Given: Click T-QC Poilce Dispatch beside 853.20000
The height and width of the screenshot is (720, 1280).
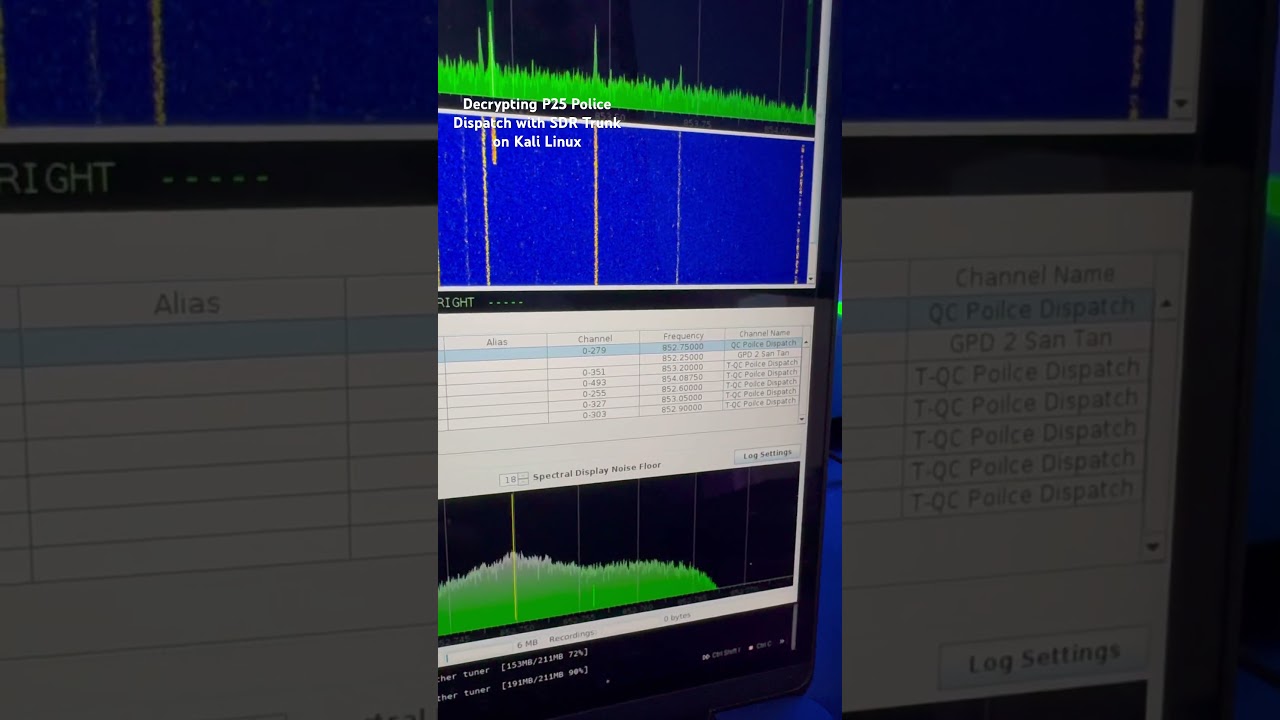Looking at the screenshot, I should tap(762, 364).
